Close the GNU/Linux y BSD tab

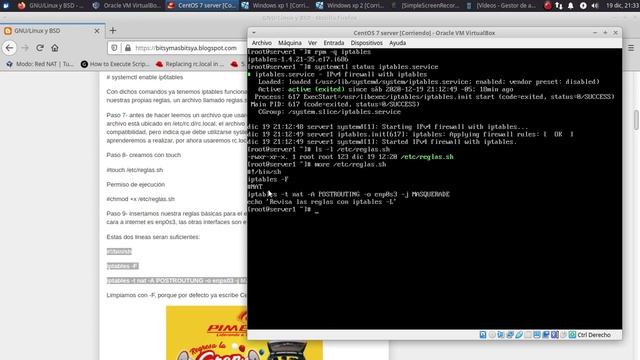[x=97, y=31]
